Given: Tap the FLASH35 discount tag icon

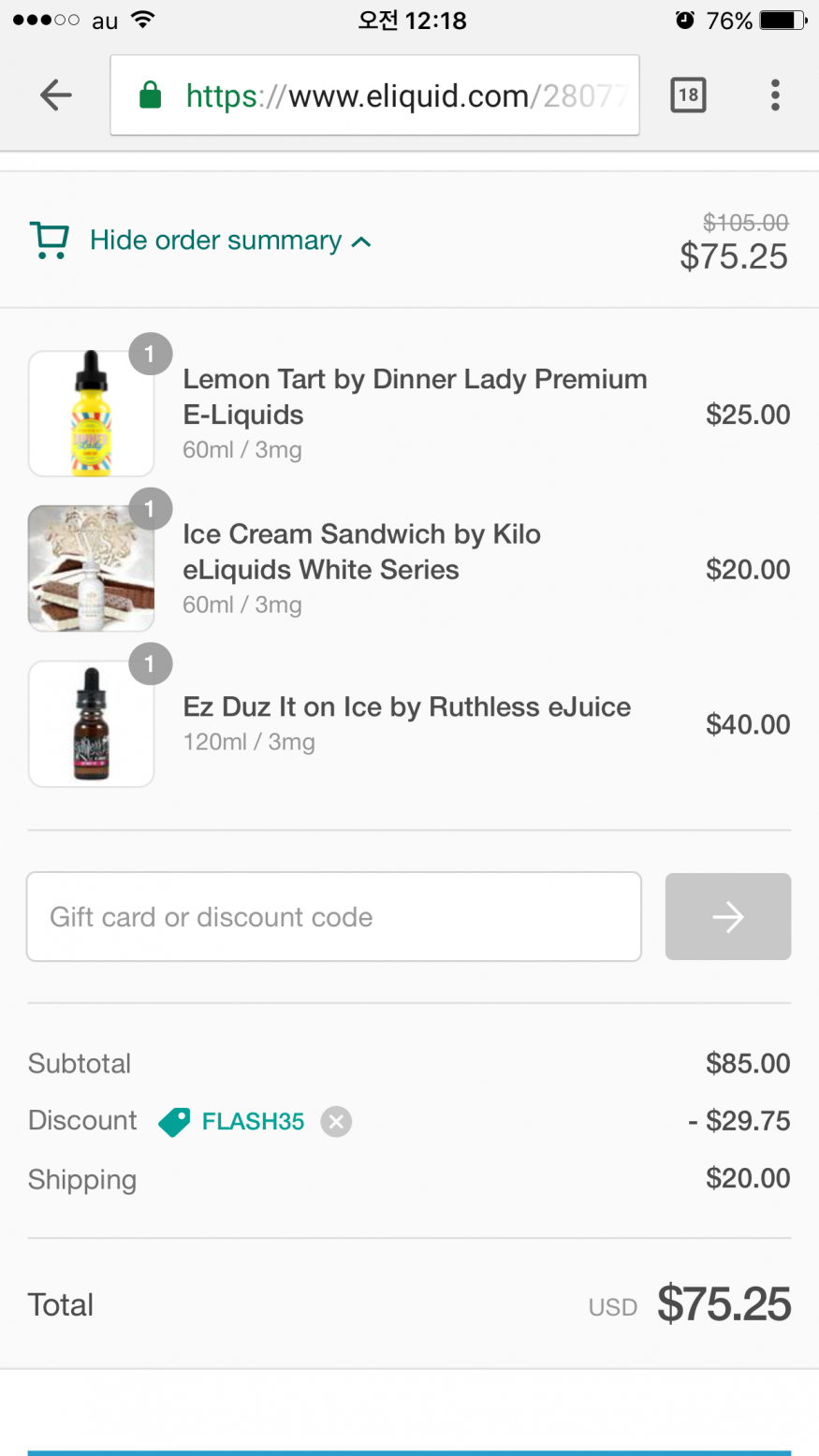Looking at the screenshot, I should (174, 1121).
